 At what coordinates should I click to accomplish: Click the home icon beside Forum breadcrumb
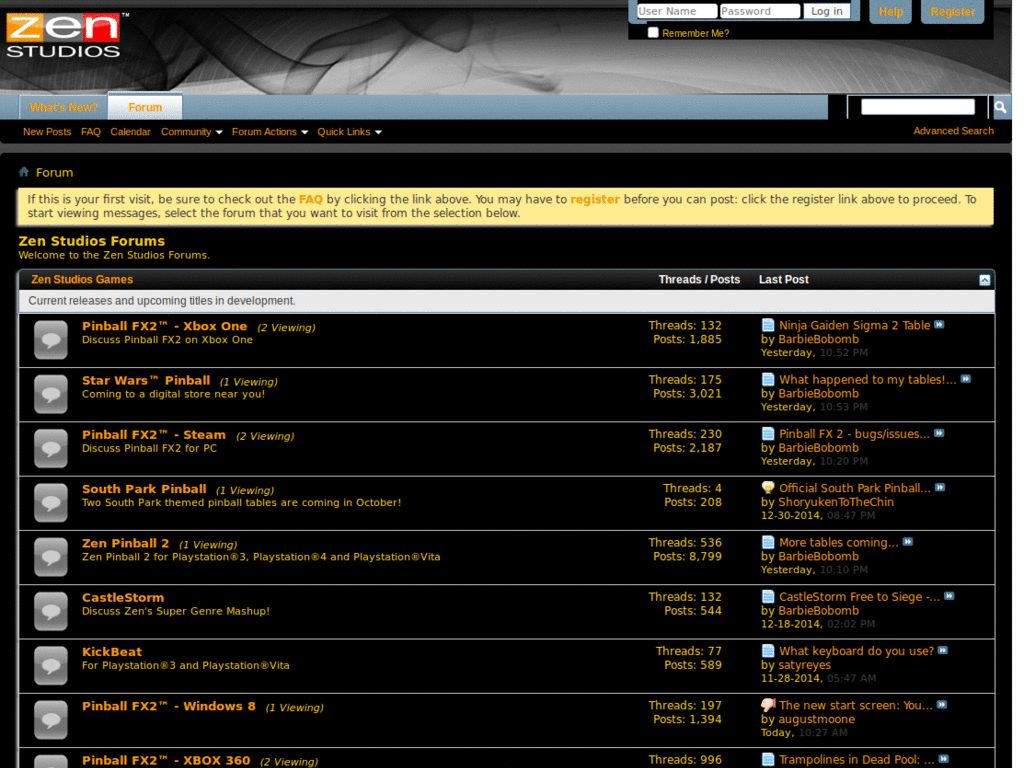pos(24,172)
